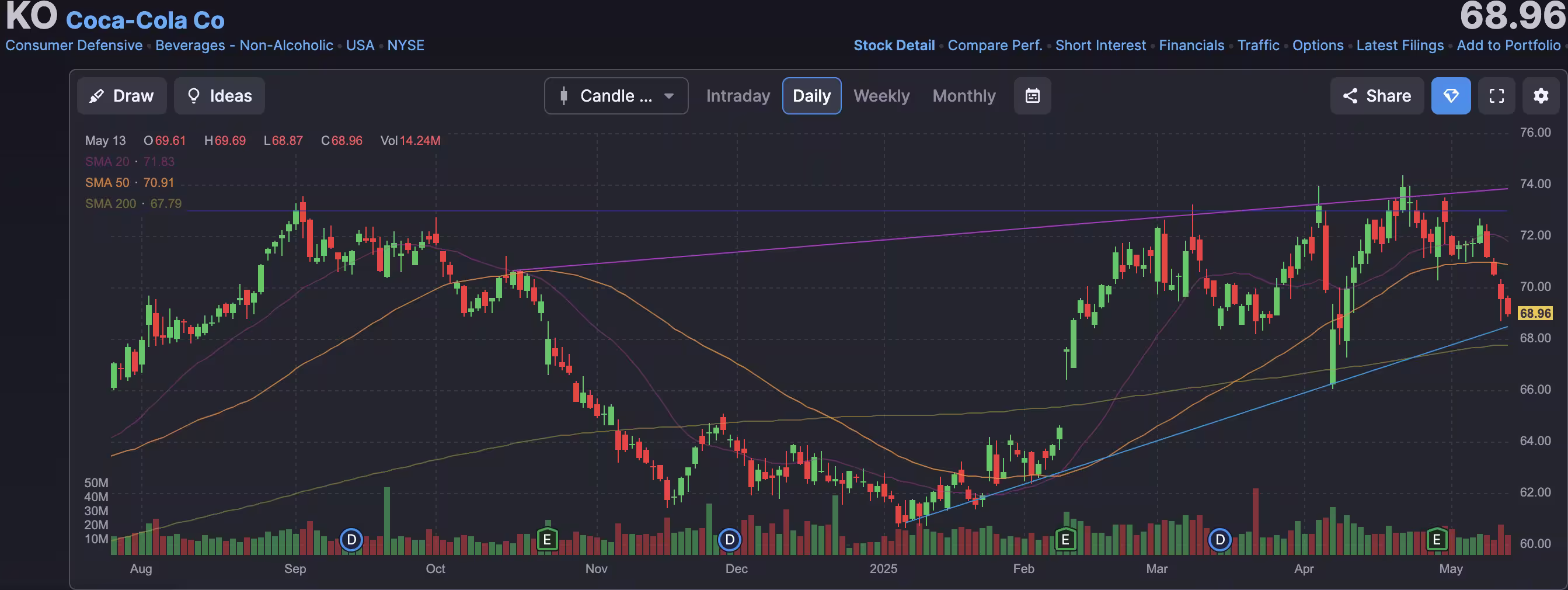Viewport: 1568px width, 590px height.
Task: Switch to the Weekly timeframe
Action: tap(881, 96)
